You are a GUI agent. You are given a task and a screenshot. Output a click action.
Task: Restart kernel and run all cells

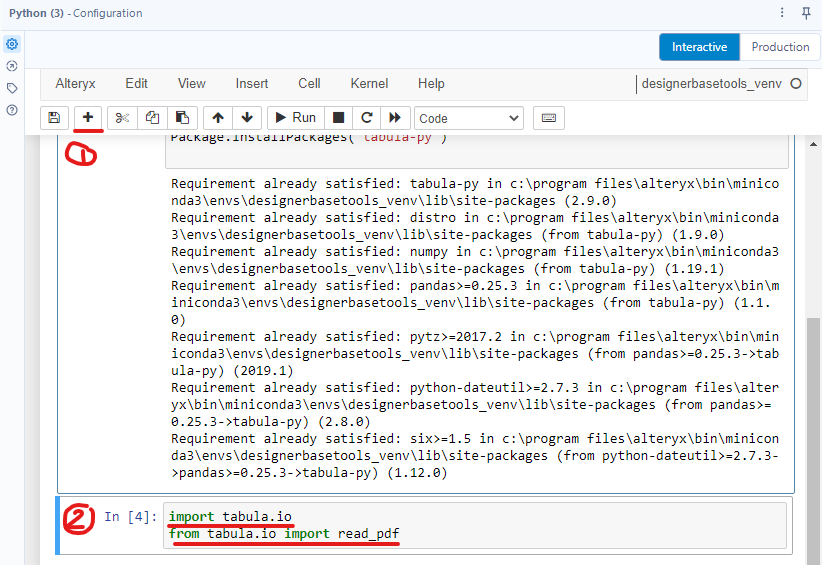coord(396,118)
